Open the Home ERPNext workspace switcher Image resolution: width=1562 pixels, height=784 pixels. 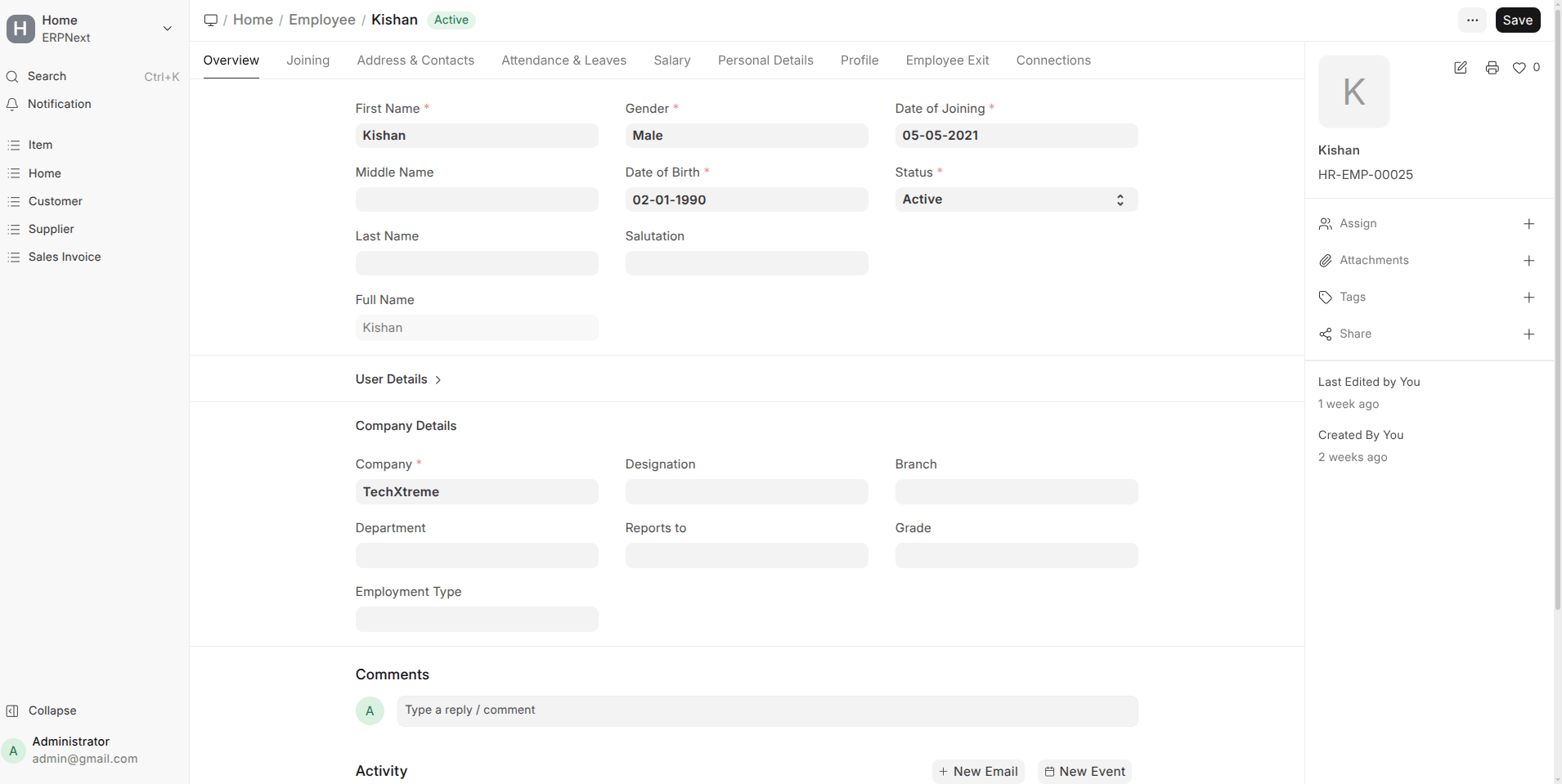tap(90, 29)
